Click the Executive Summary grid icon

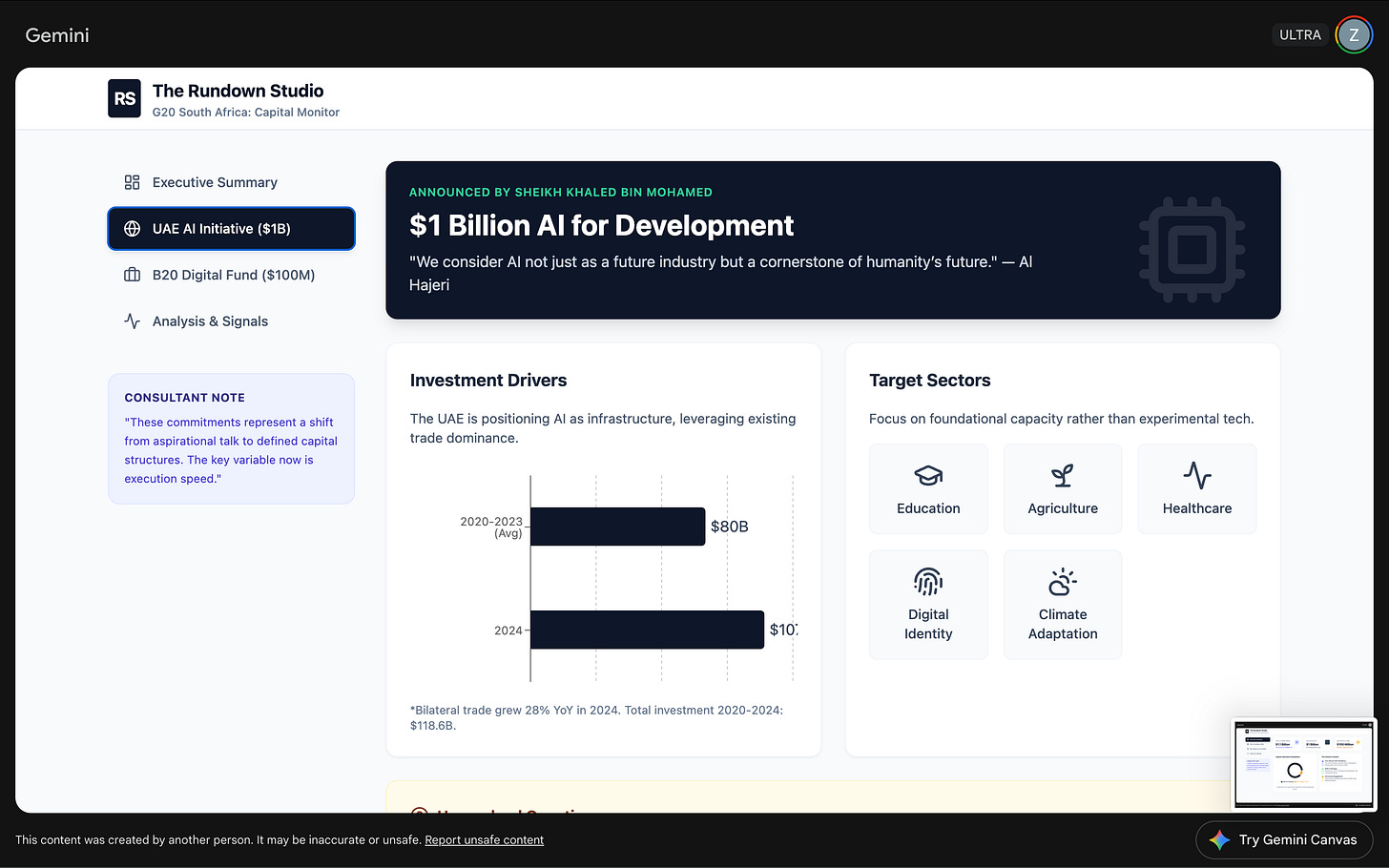(x=132, y=182)
